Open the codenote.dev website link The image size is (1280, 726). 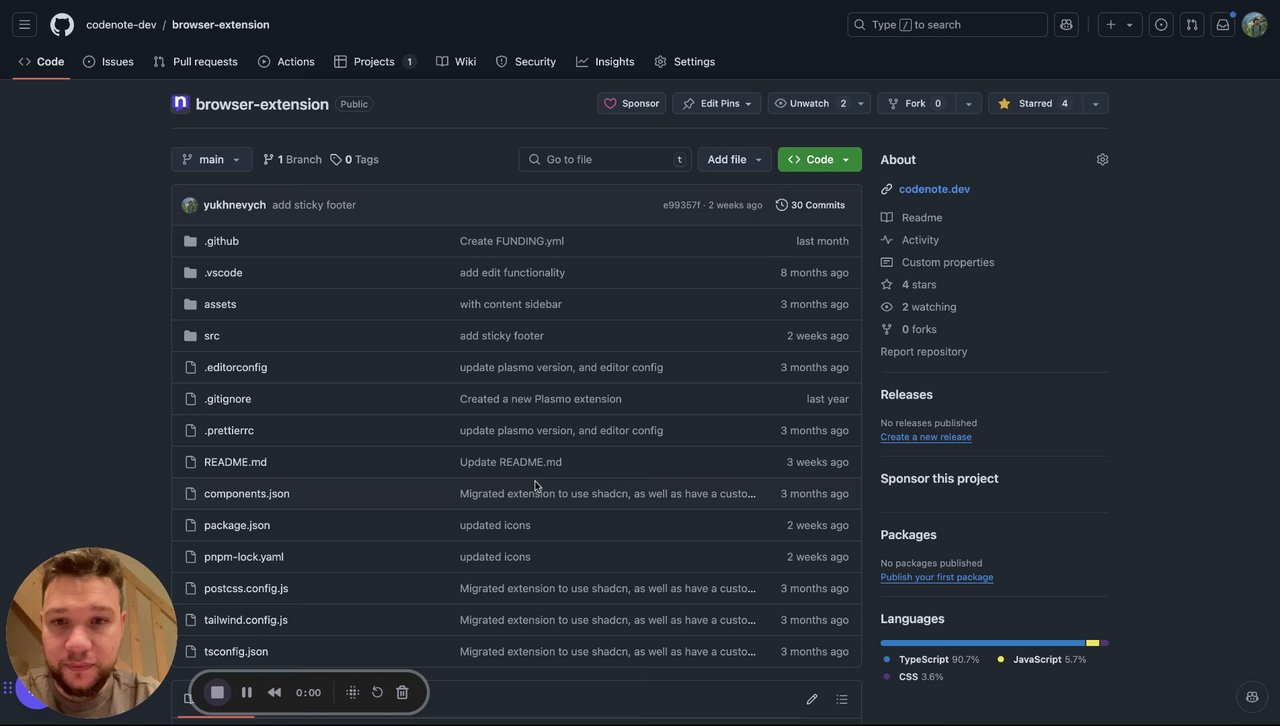click(934, 189)
